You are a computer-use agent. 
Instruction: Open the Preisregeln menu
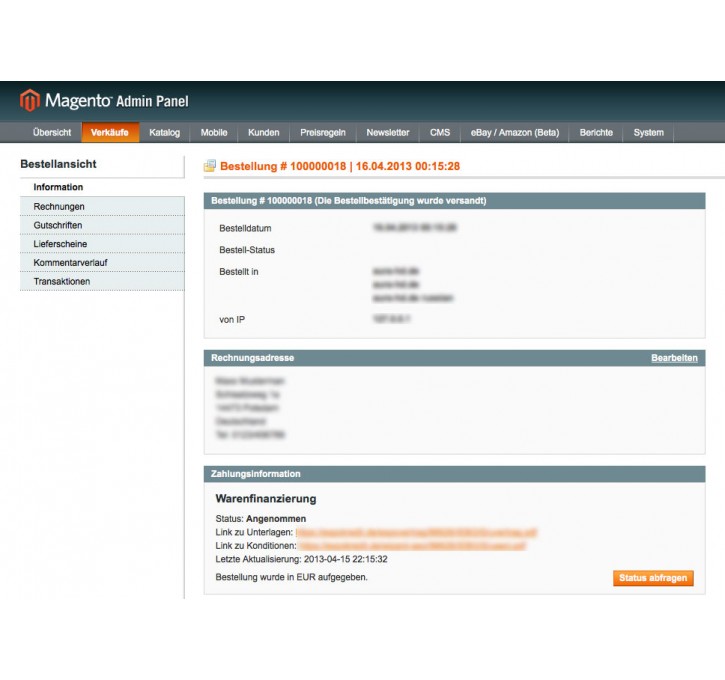pyautogui.click(x=323, y=133)
